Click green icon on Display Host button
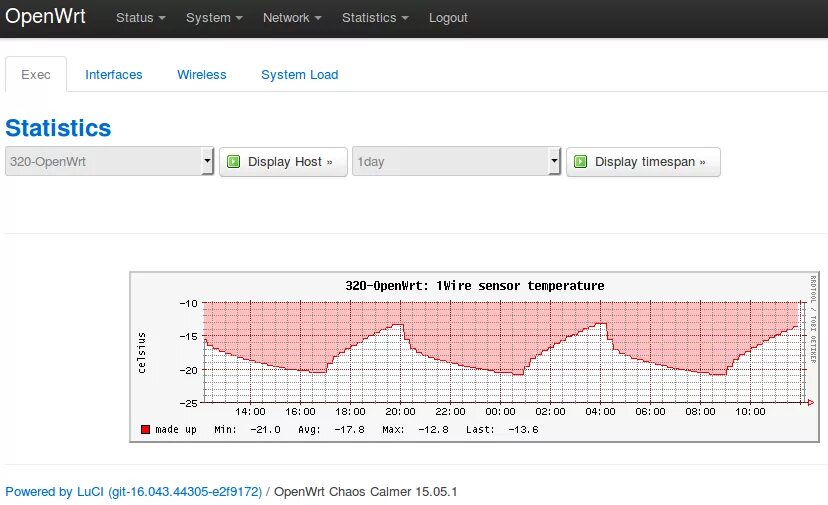Screen dimensions: 828x505 [233, 161]
